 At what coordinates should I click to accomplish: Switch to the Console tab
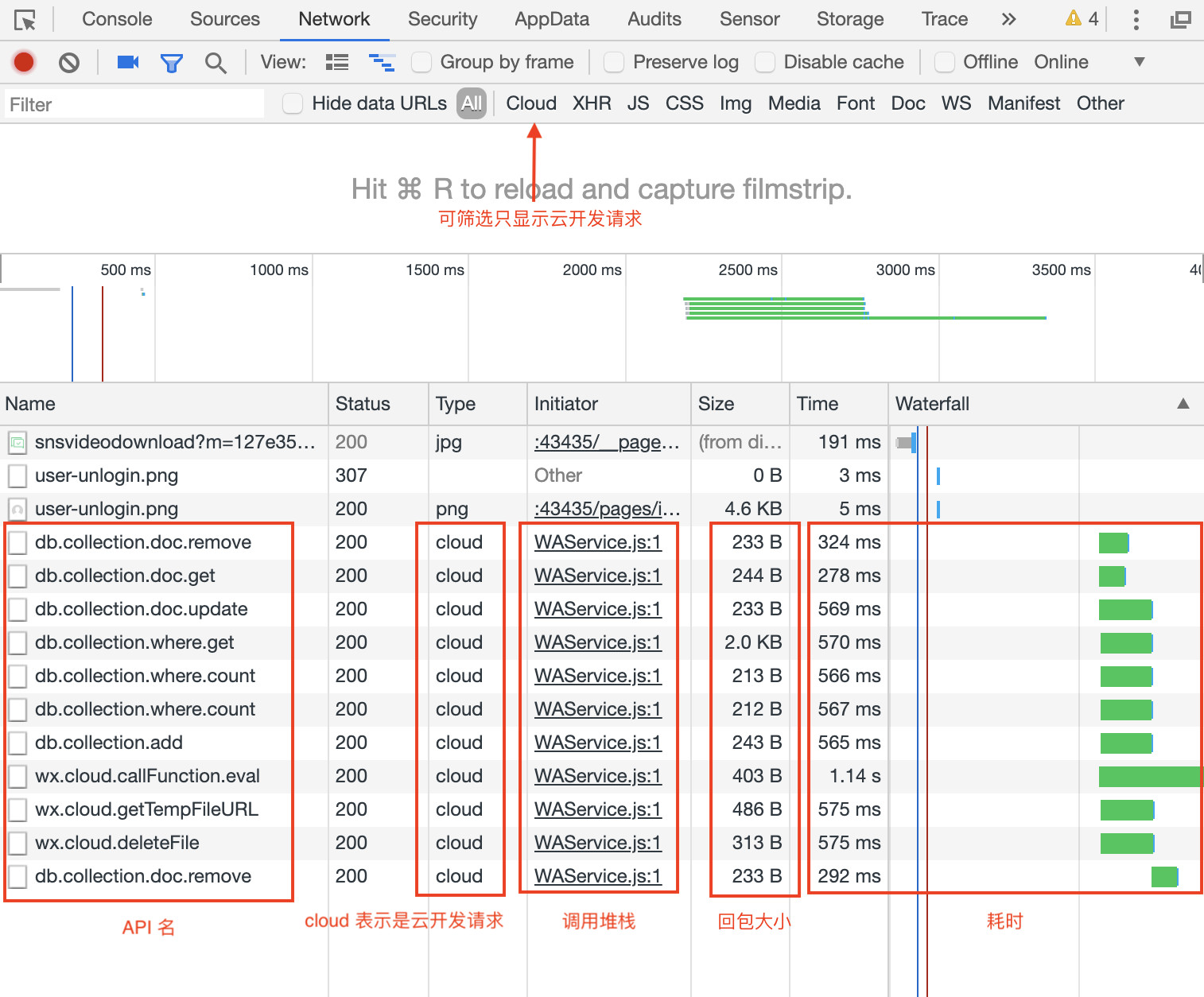[117, 19]
